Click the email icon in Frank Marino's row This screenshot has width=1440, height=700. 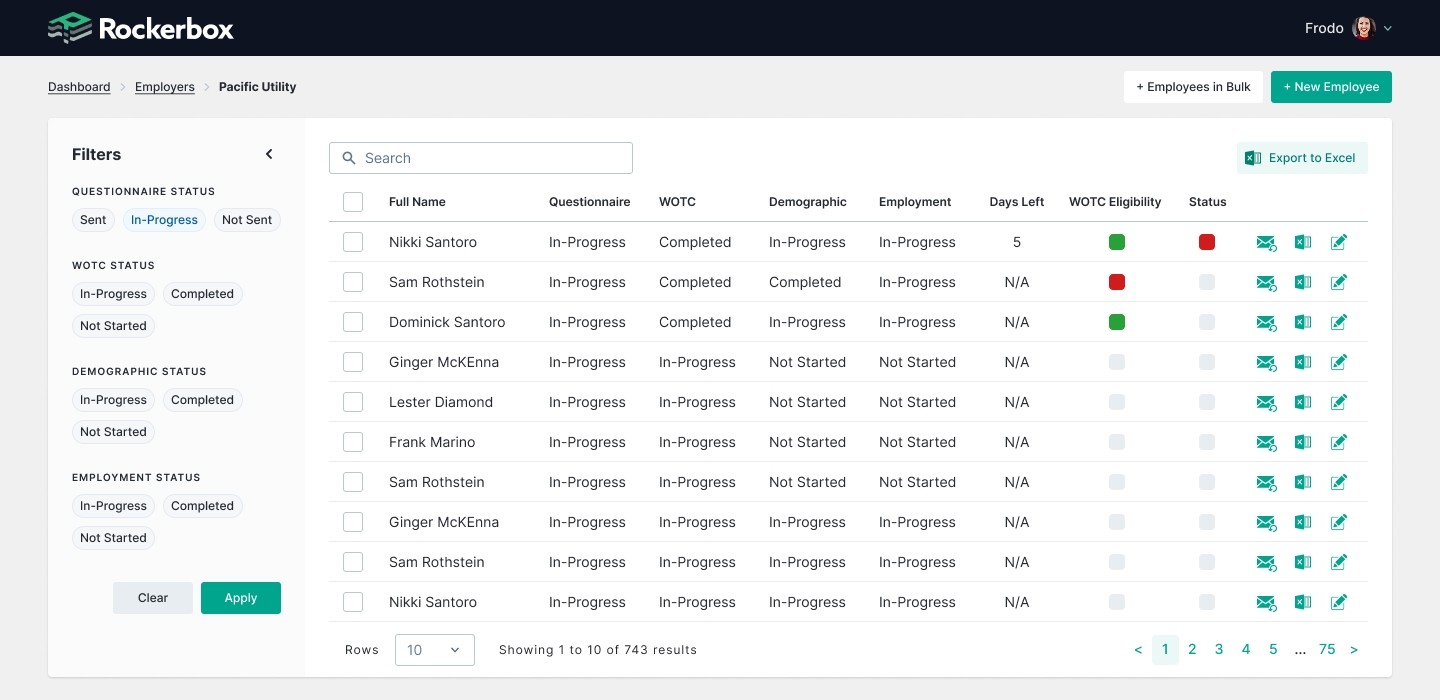tap(1266, 442)
